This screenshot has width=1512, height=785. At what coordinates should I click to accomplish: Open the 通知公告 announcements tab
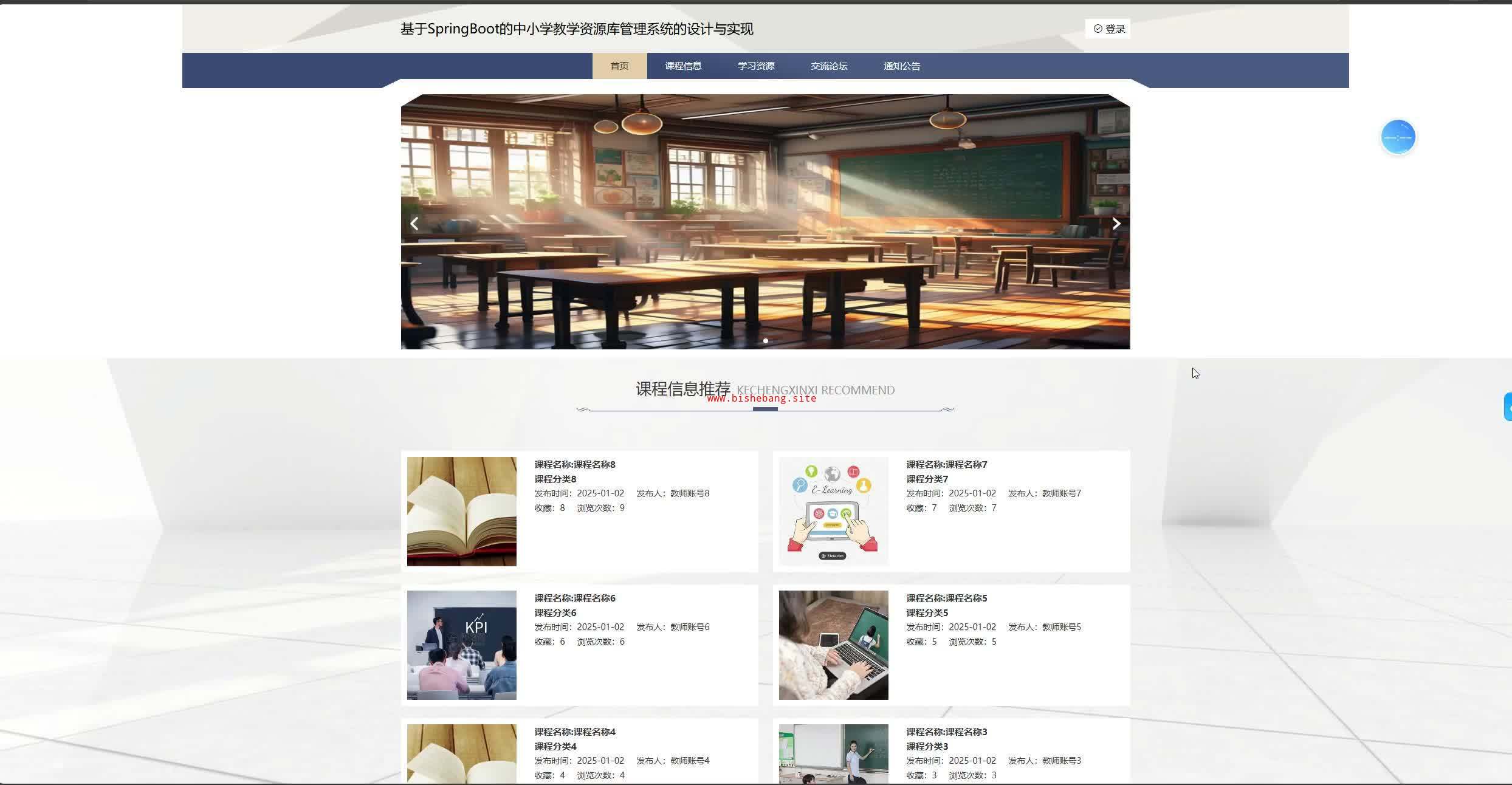901,66
